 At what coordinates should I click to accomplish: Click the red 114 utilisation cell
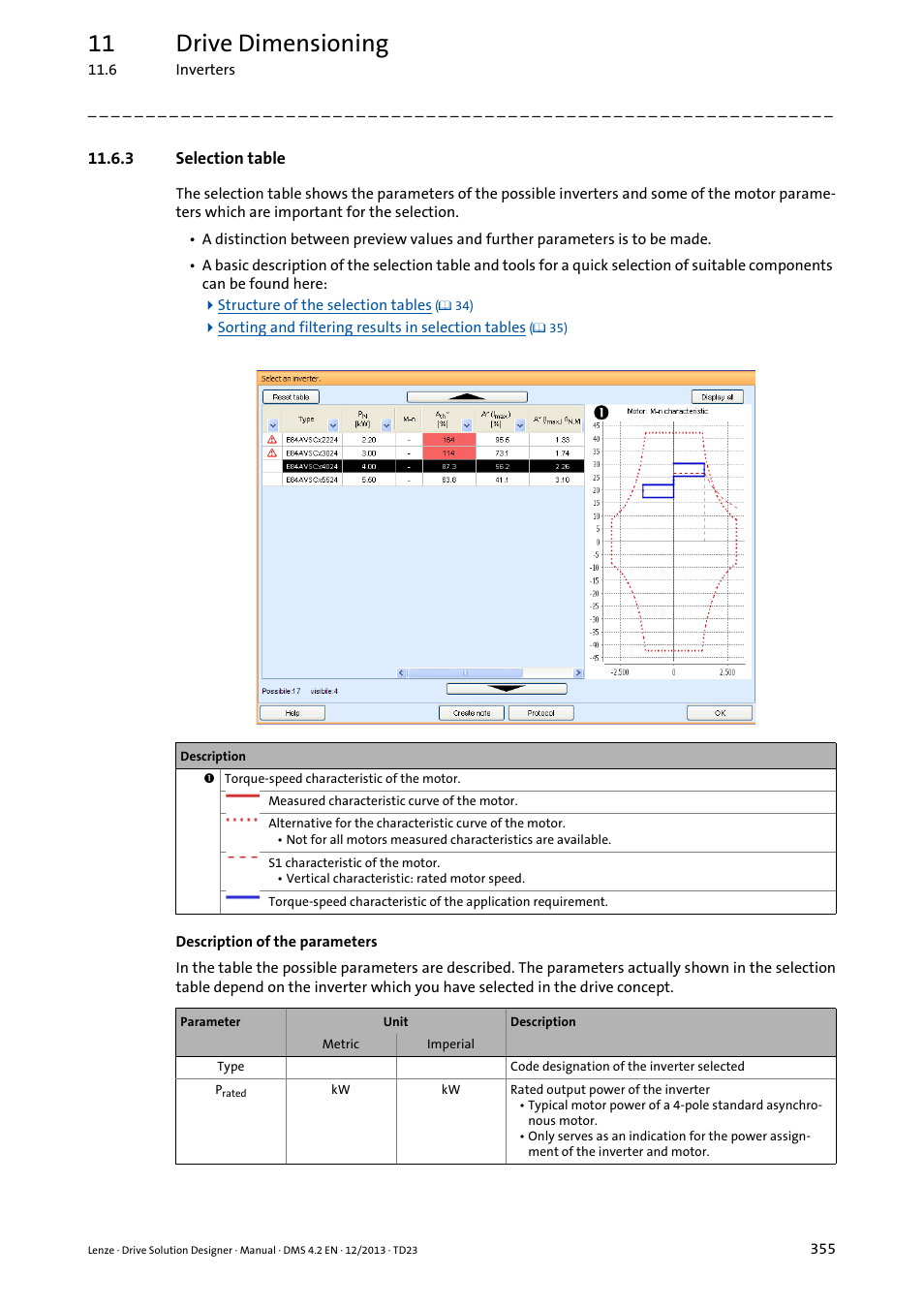pos(449,453)
